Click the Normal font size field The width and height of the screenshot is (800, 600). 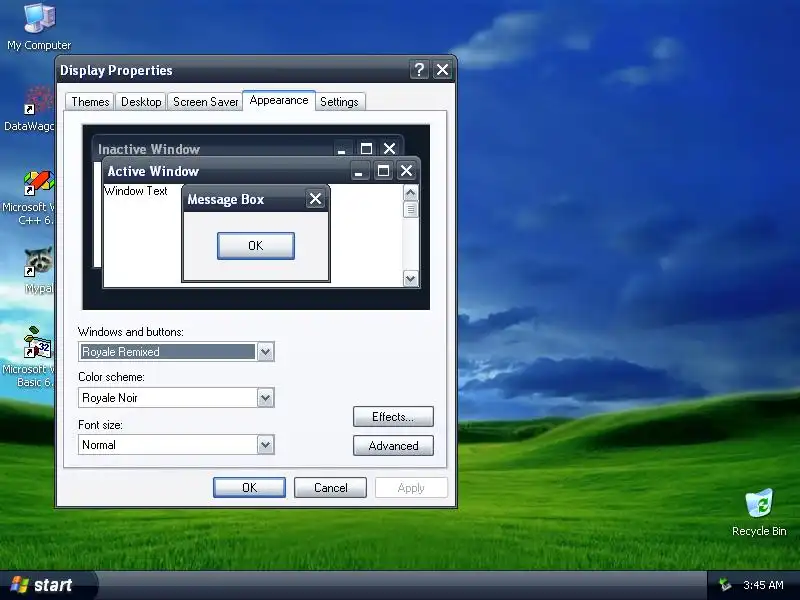tap(176, 444)
